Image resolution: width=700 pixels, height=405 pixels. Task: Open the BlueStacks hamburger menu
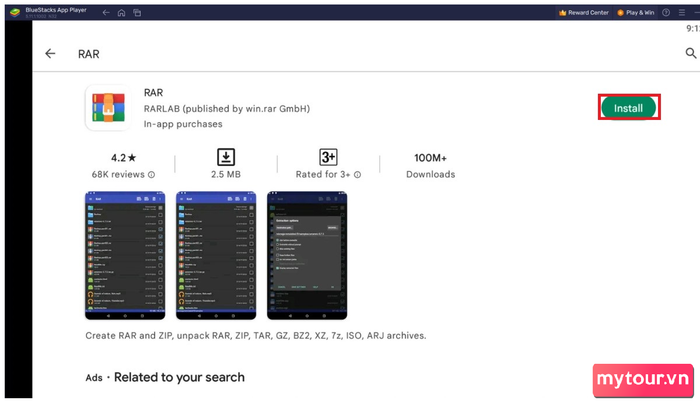(x=682, y=13)
